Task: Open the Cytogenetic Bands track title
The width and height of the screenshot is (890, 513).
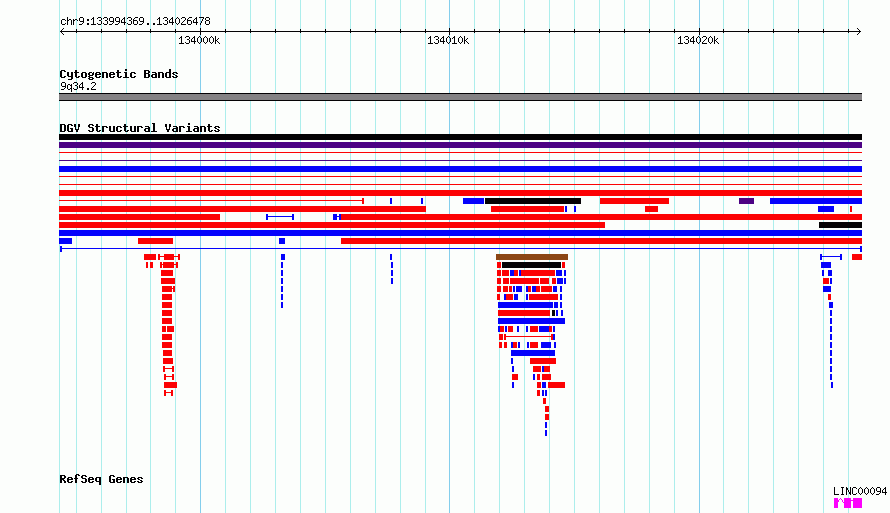Action: 119,74
